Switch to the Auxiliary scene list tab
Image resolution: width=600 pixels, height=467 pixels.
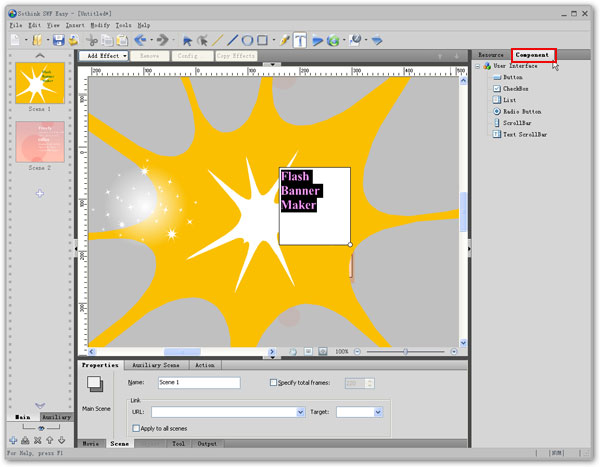[x=57, y=417]
